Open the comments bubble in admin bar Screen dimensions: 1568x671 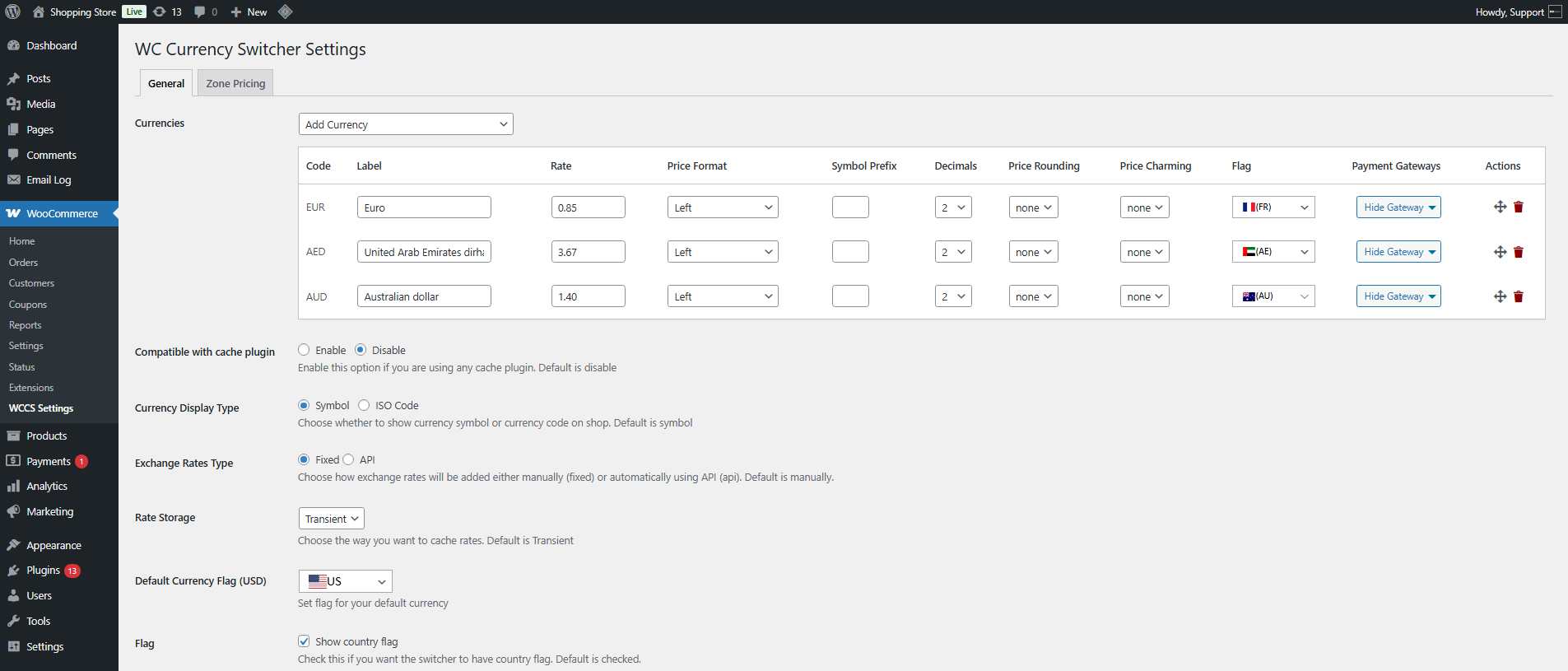click(206, 12)
